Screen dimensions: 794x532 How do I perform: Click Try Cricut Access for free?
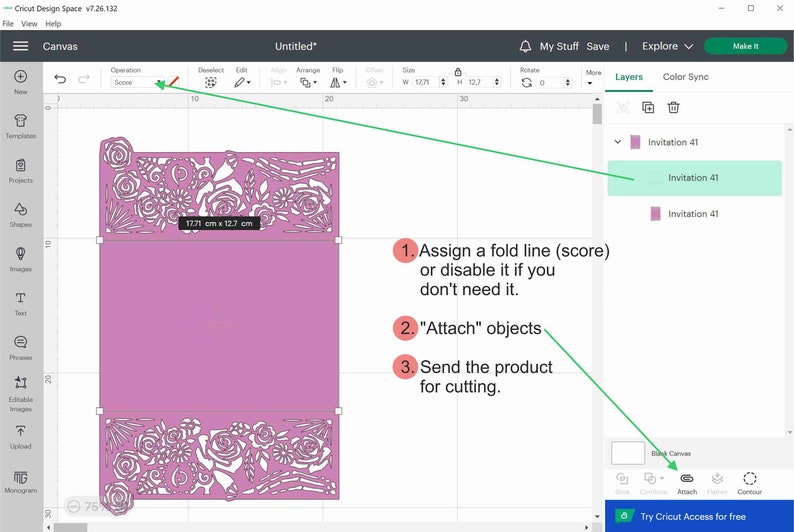699,516
